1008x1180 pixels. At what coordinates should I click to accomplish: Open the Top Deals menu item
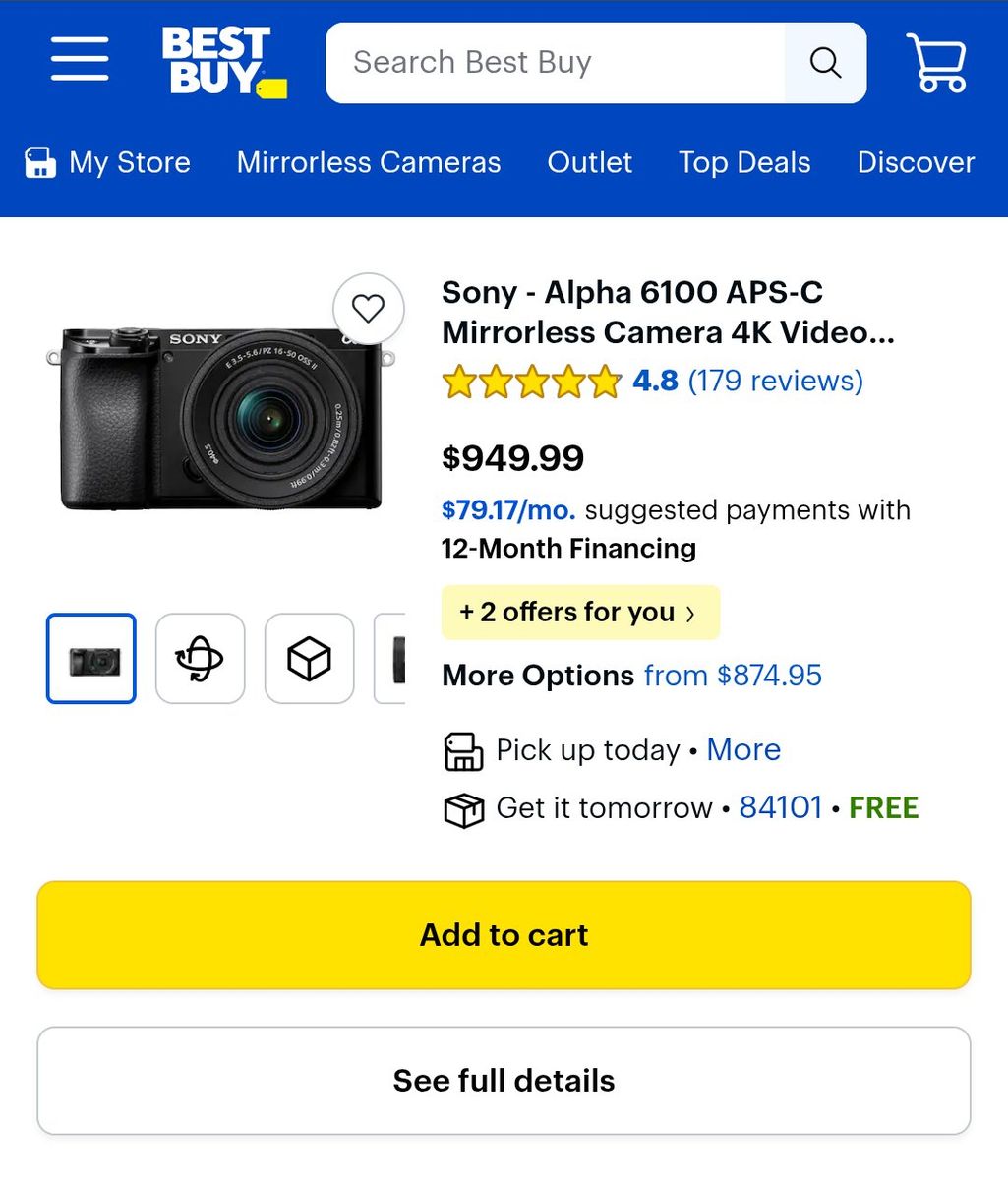click(744, 163)
